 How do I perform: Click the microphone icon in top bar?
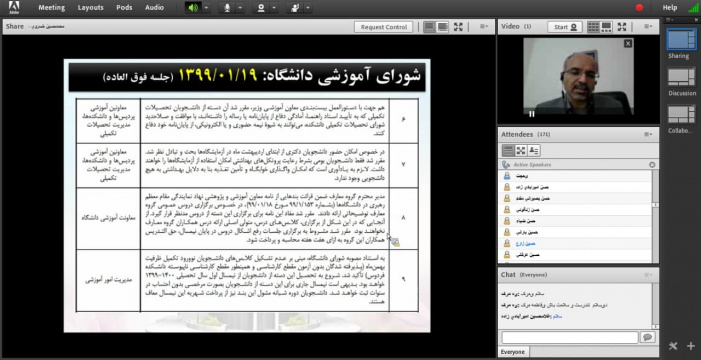point(227,8)
